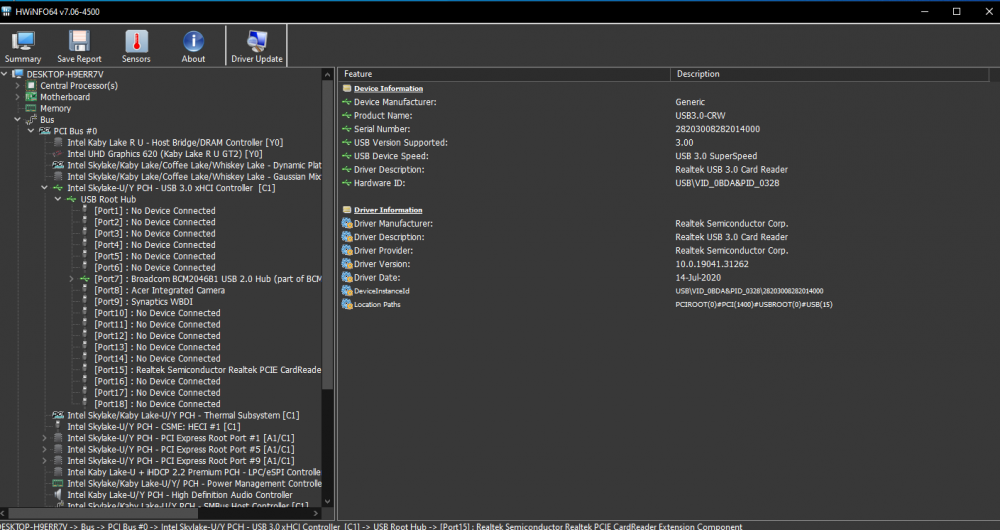Click the Hardware ID USB icon

tap(347, 183)
